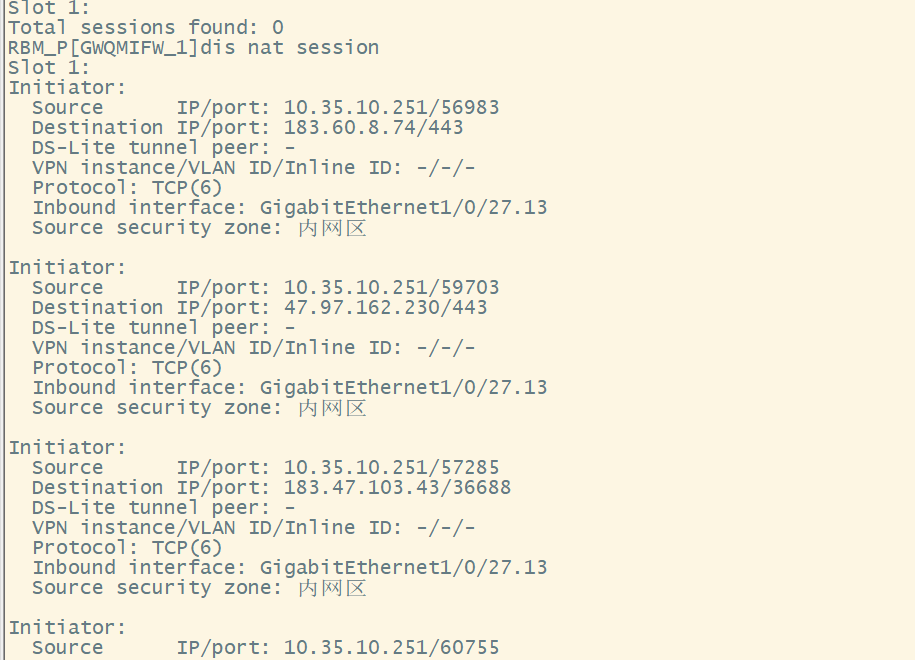Select source address 10.35.10.251/60755
Image resolution: width=915 pixels, height=660 pixels.
pyautogui.click(x=391, y=647)
